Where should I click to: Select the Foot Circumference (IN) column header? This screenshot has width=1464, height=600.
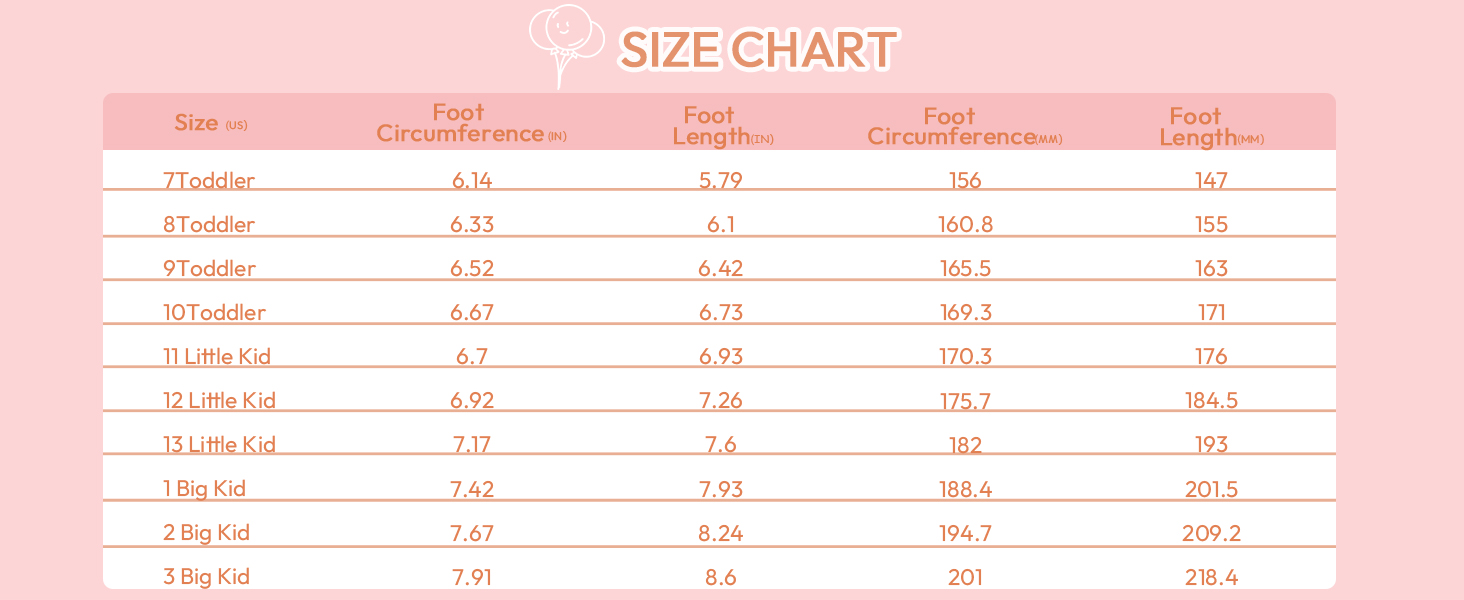point(471,123)
